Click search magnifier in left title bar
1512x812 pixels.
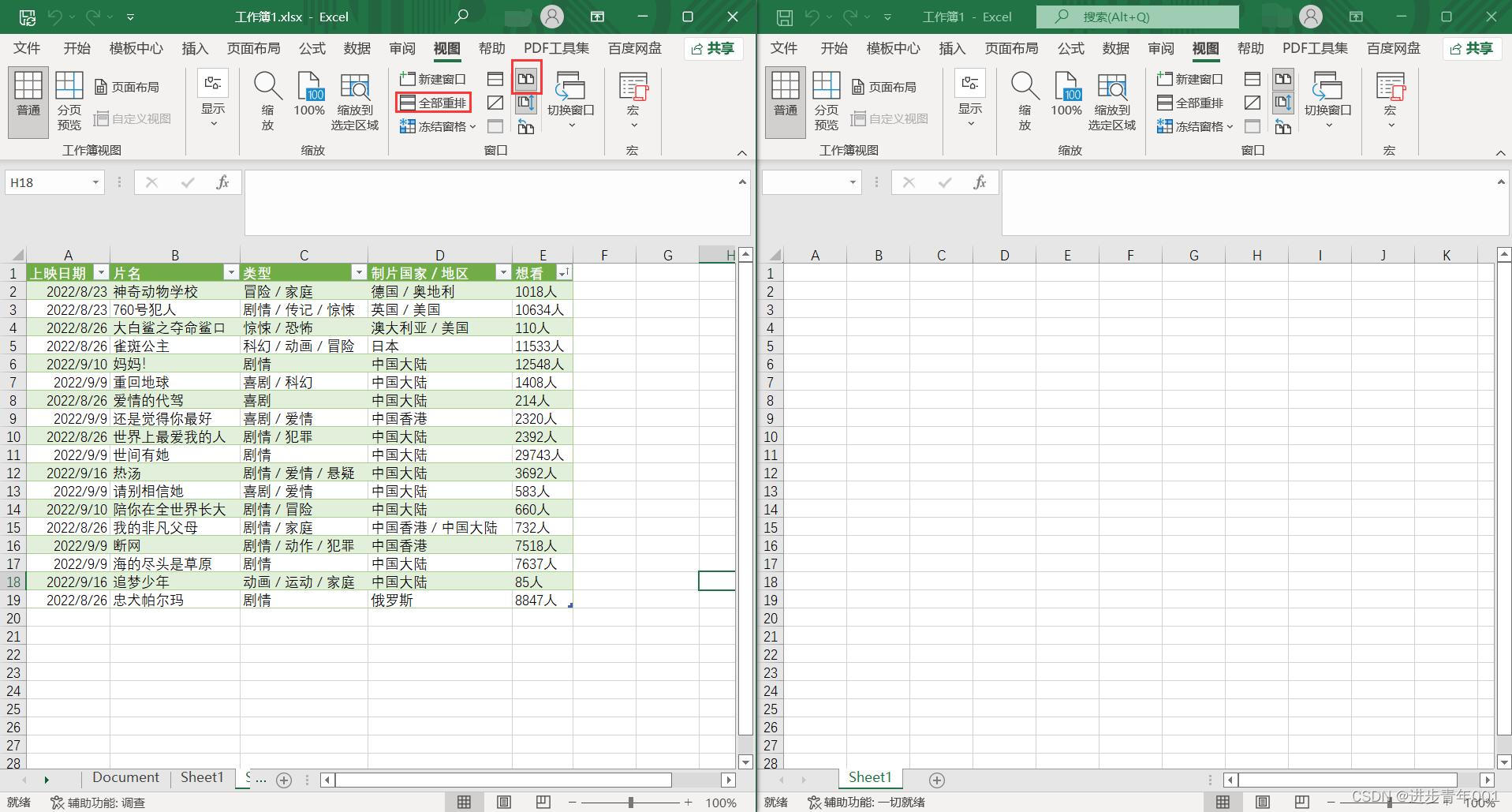(x=461, y=17)
